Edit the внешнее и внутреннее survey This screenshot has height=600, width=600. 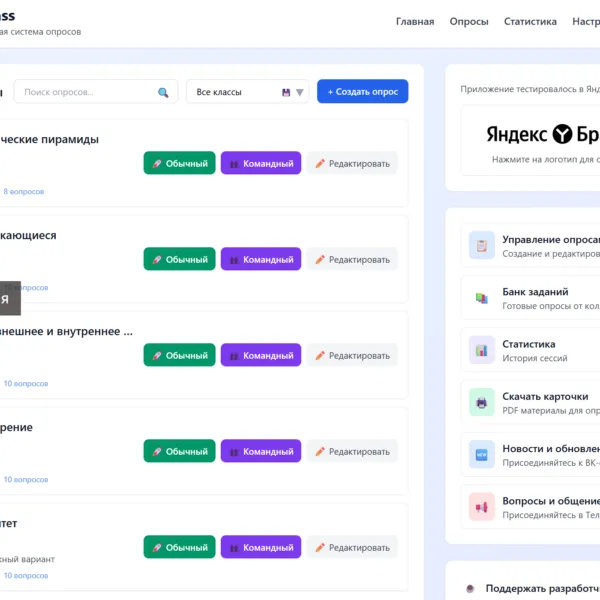[352, 355]
